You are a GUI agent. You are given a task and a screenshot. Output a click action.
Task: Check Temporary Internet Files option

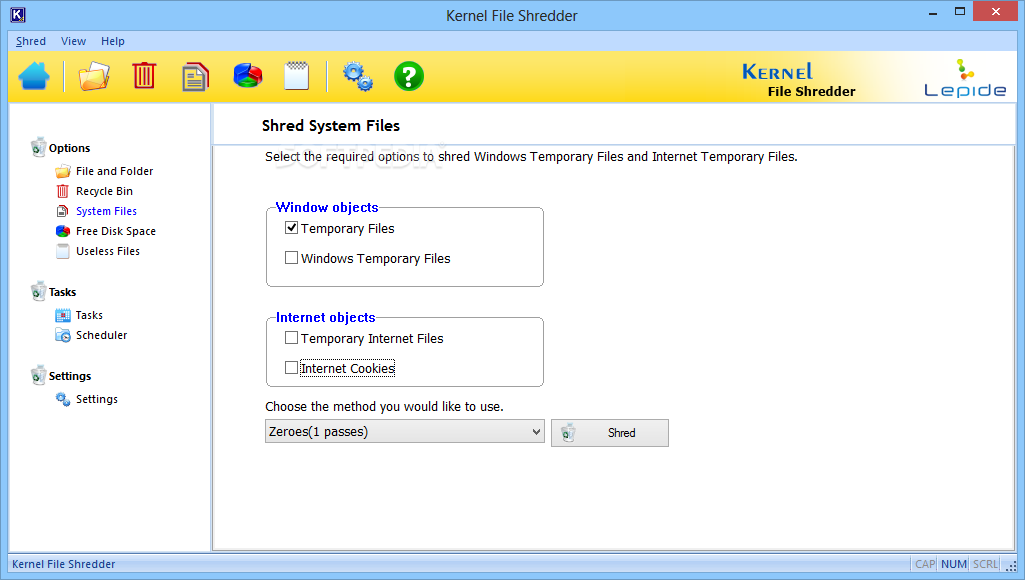coord(292,337)
